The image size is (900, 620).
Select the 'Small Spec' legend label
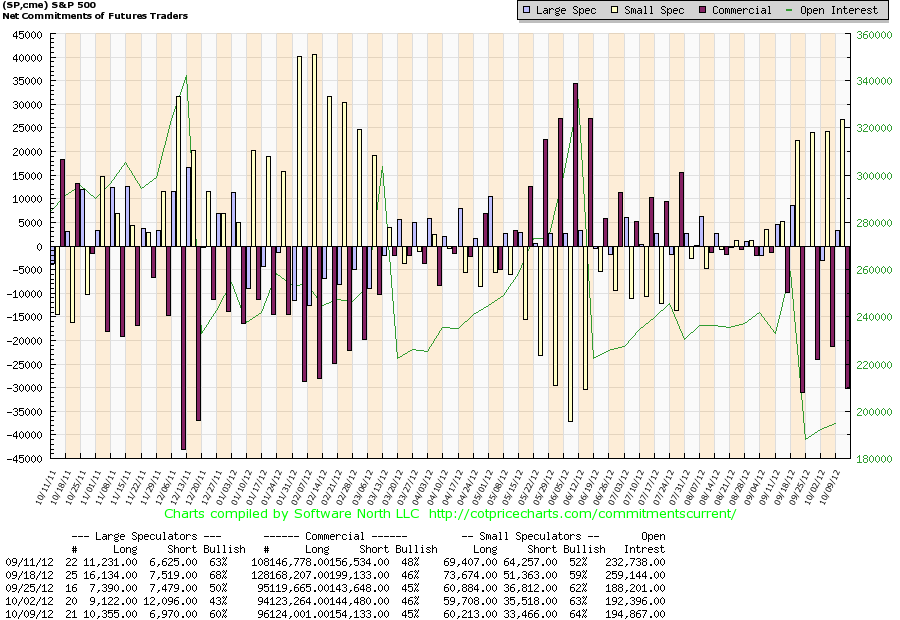coord(654,10)
